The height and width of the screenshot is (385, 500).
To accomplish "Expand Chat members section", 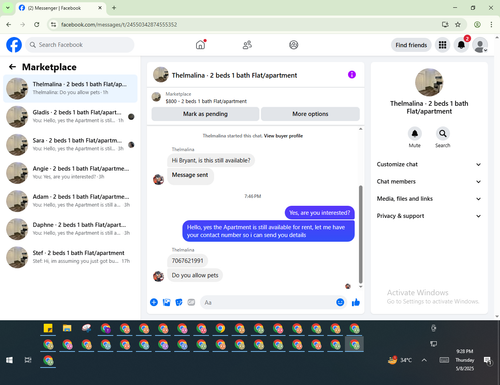I will [x=429, y=182].
